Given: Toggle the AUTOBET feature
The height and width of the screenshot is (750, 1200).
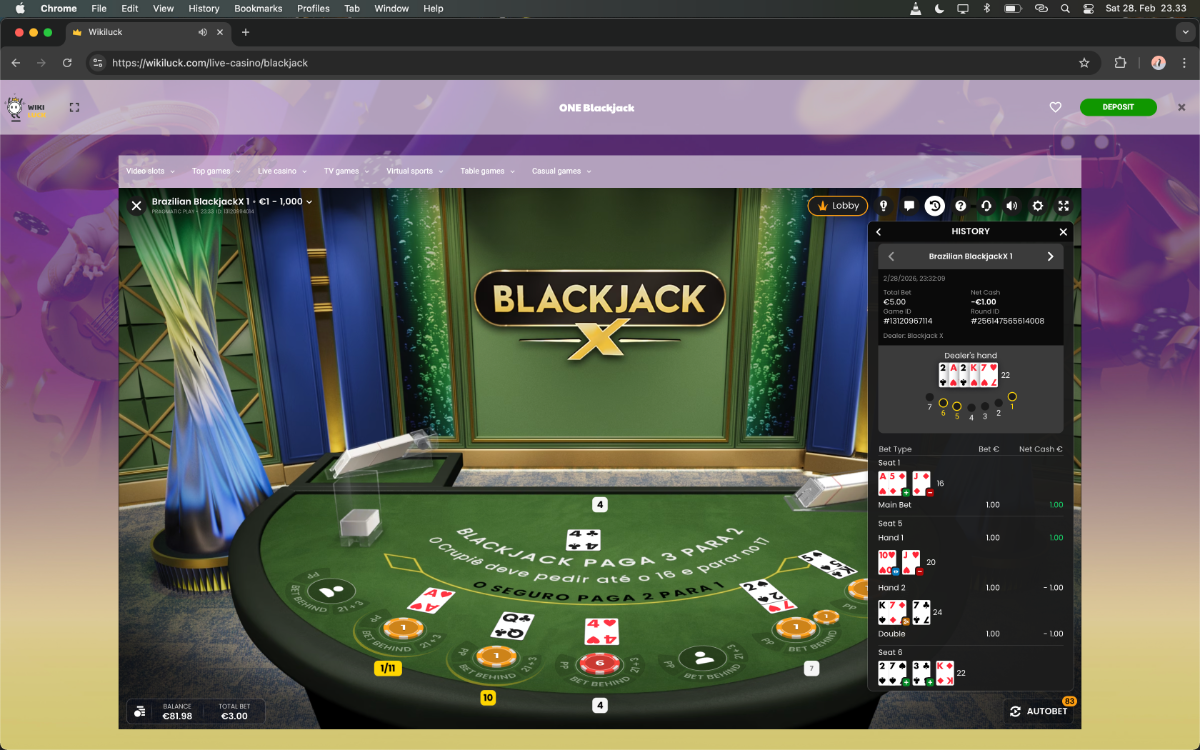Looking at the screenshot, I should click(1039, 711).
